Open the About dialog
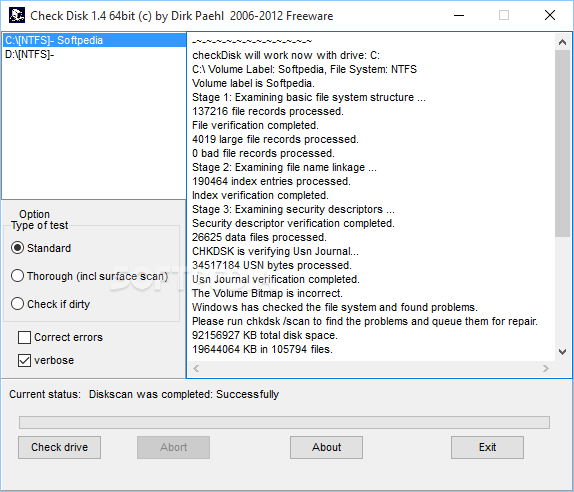The image size is (574, 492). [327, 447]
